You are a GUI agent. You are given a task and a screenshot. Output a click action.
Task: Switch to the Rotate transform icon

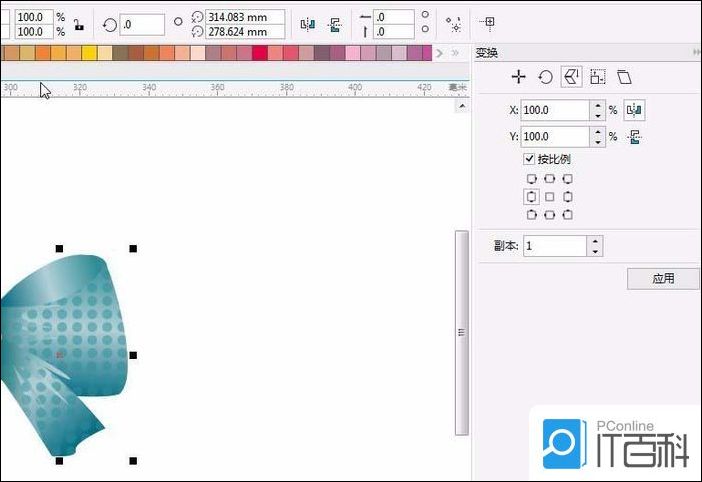545,77
